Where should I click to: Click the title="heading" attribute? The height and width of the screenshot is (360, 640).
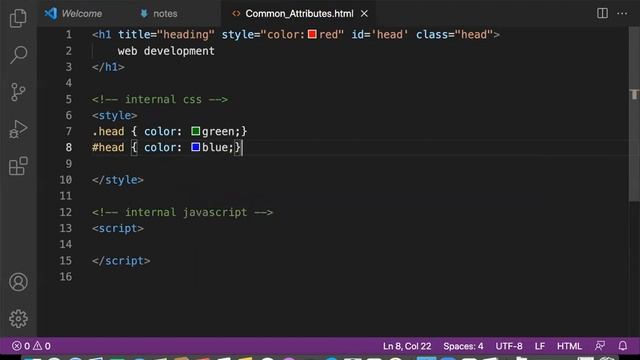[x=166, y=35]
